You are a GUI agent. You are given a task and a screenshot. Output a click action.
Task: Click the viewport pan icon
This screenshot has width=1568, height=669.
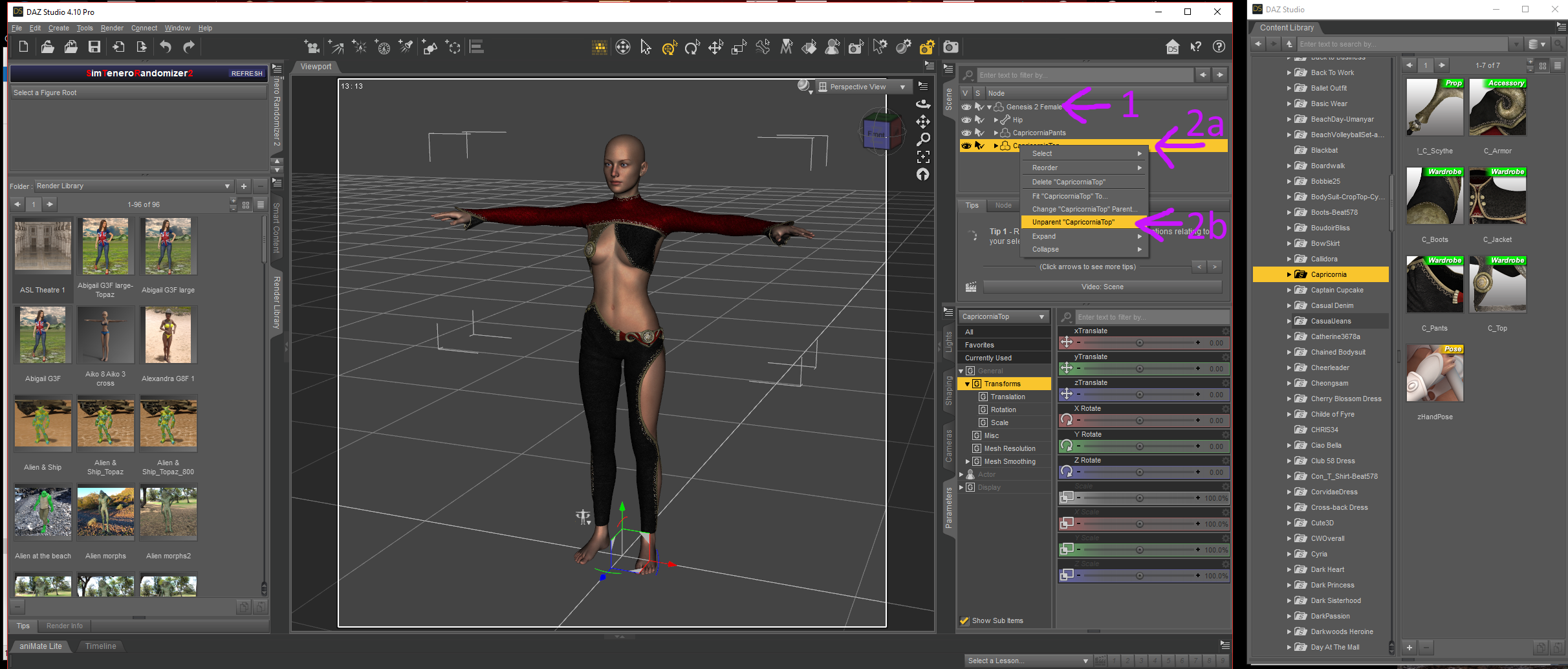pos(923,122)
